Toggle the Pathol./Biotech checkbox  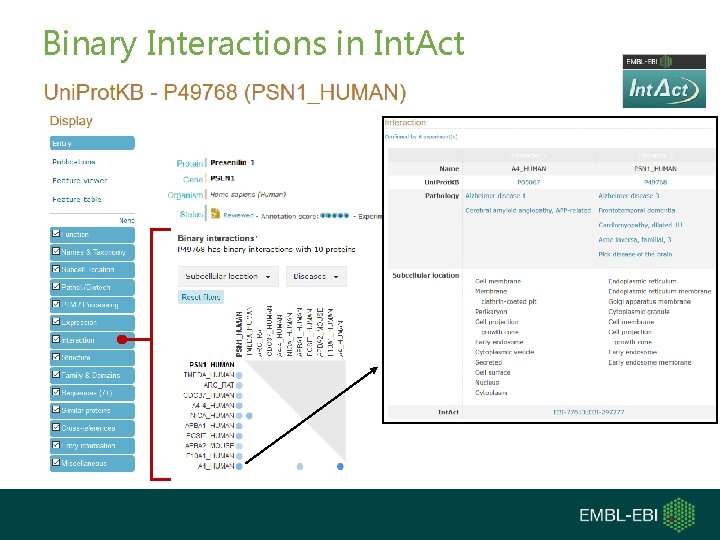(x=56, y=287)
